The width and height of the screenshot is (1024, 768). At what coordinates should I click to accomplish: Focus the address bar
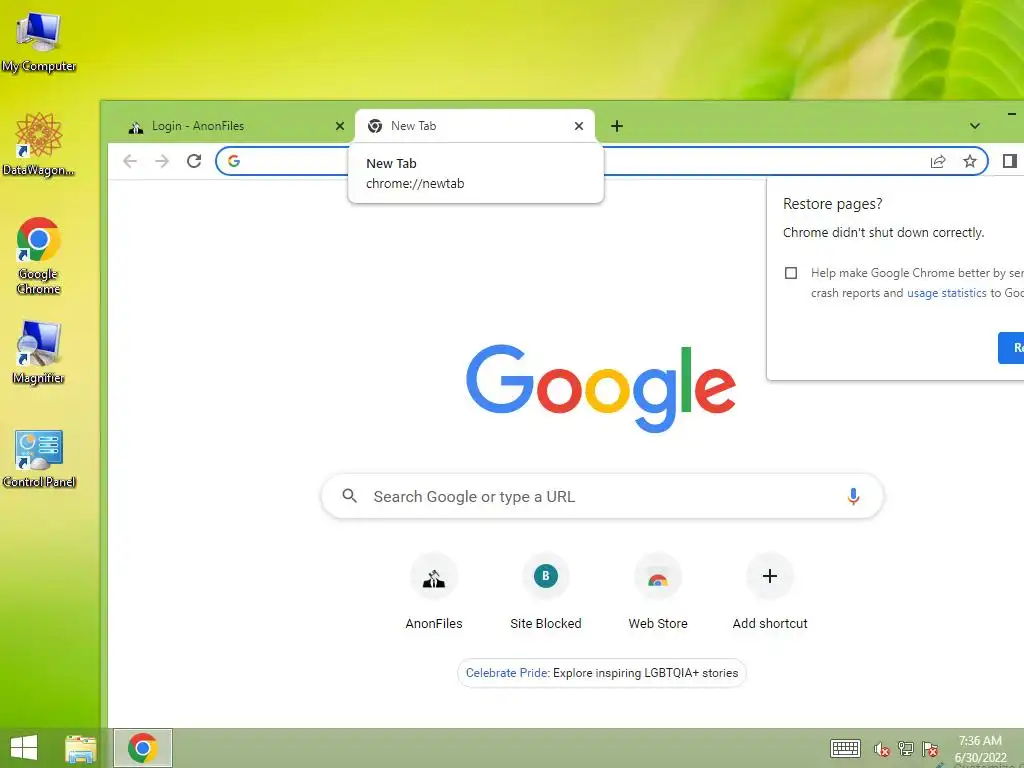[601, 161]
